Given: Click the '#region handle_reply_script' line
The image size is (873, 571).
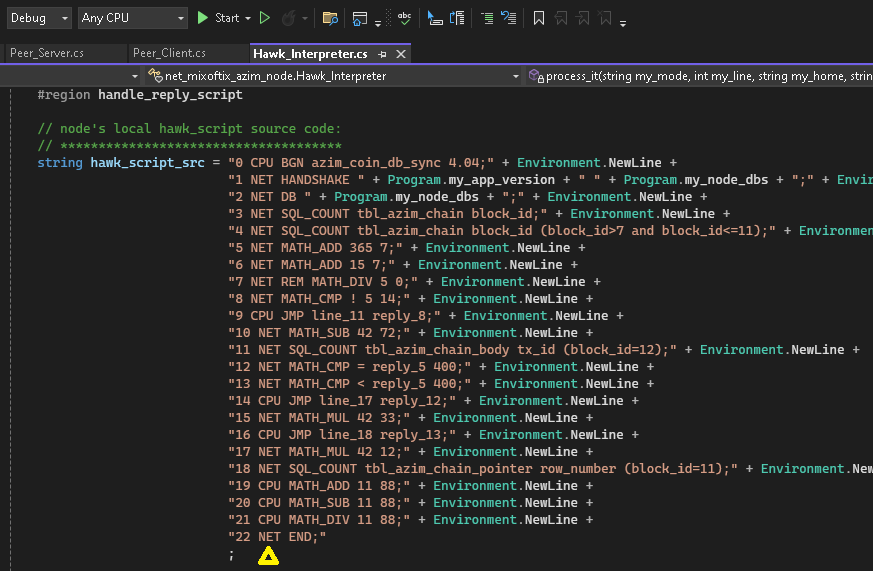Looking at the screenshot, I should pos(140,95).
